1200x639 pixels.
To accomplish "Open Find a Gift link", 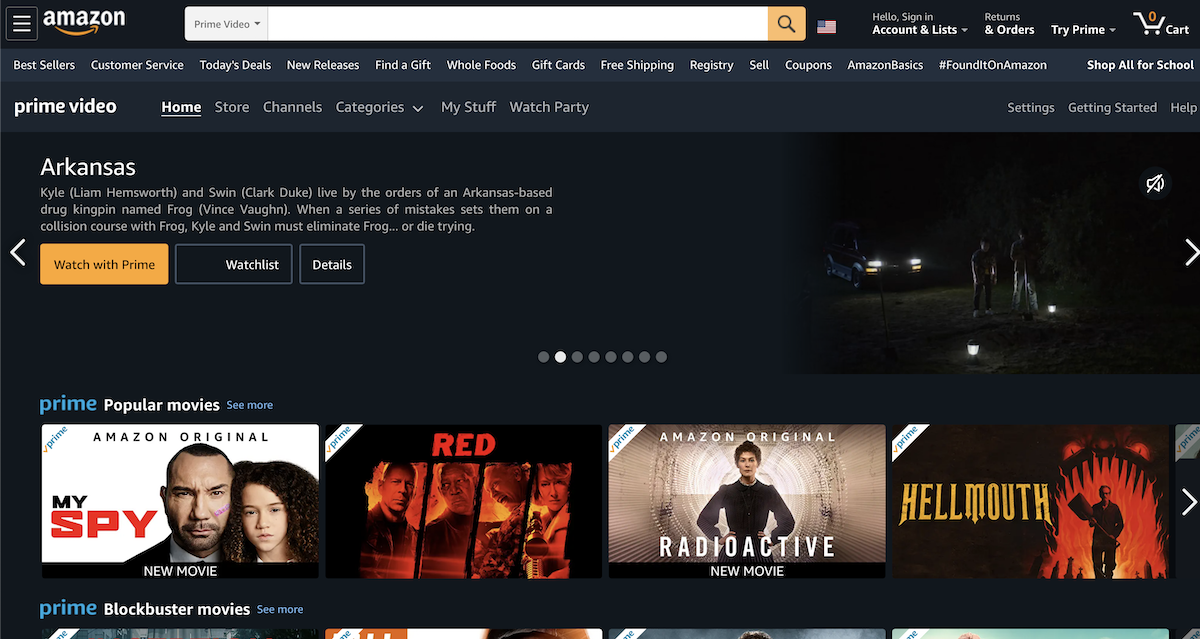I will pos(403,65).
